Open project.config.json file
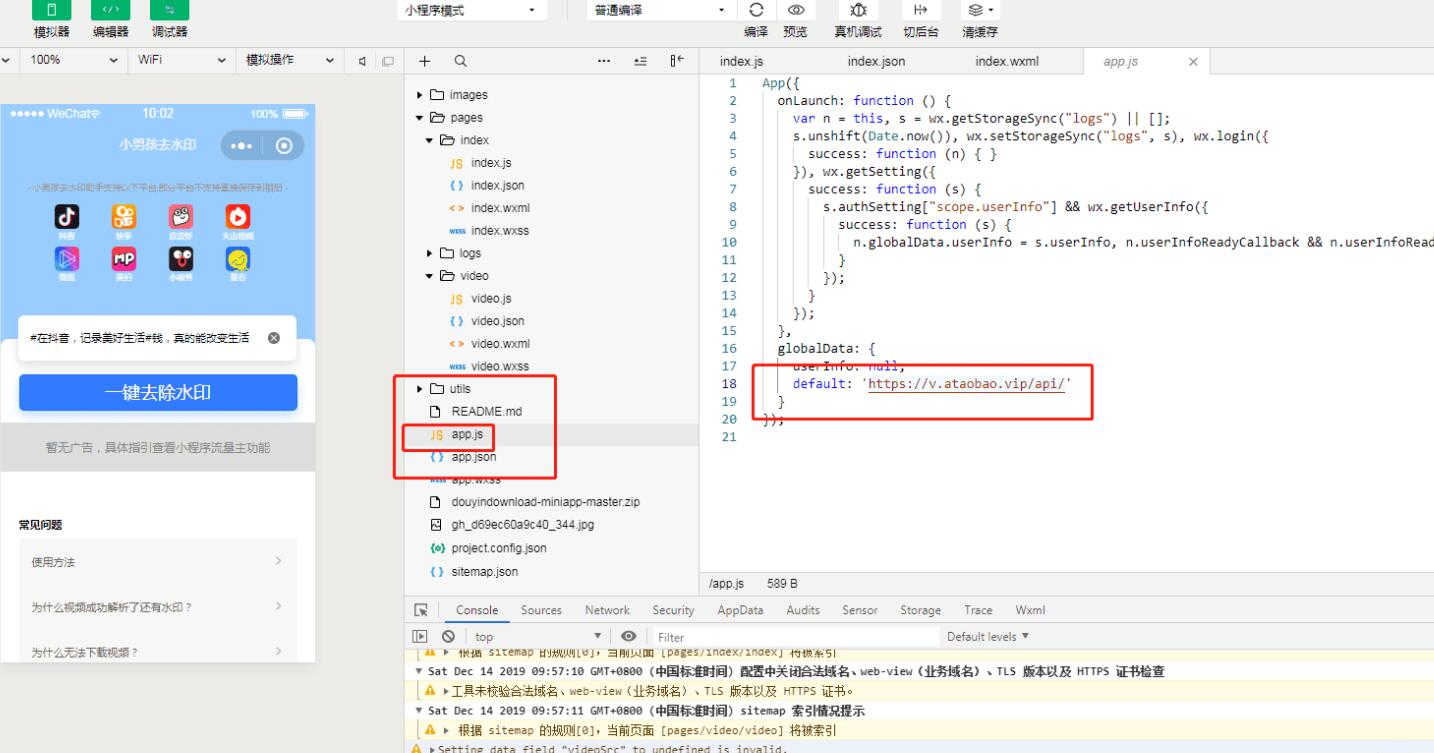This screenshot has height=753, width=1434. (x=498, y=548)
